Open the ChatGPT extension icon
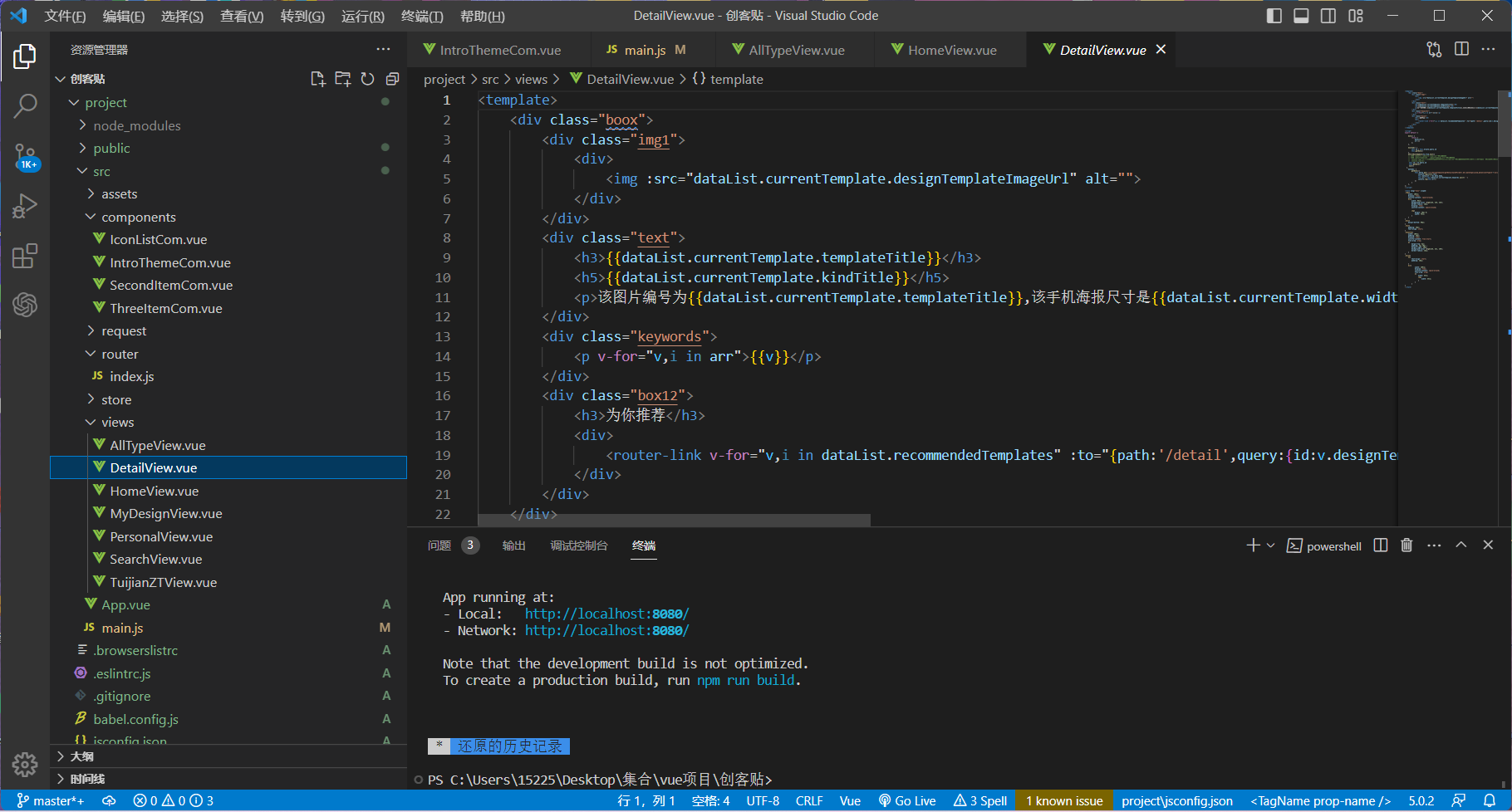Screen dimensions: 1512x812 25,305
